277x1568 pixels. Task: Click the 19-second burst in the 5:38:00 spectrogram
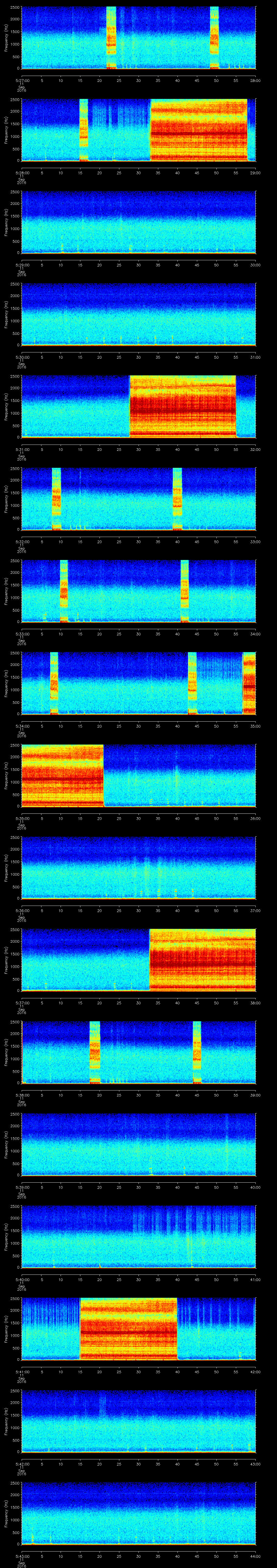coord(94,1052)
